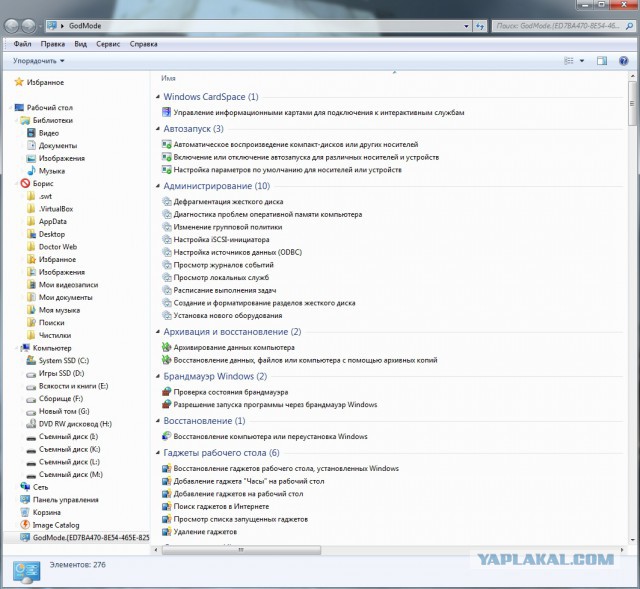Collapse the Восстановление (1) group
The width and height of the screenshot is (640, 589).
coord(158,420)
